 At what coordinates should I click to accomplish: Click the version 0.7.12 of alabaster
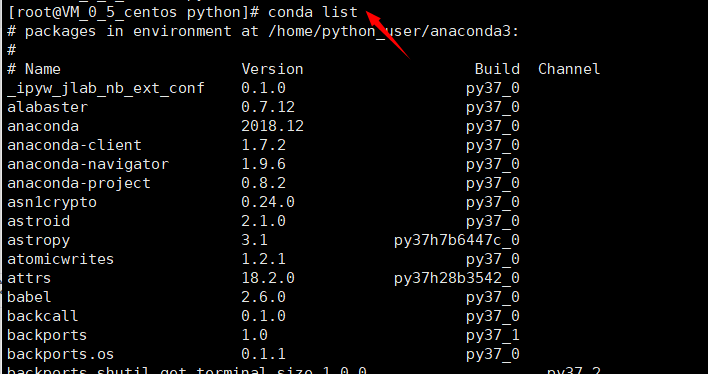(x=268, y=107)
